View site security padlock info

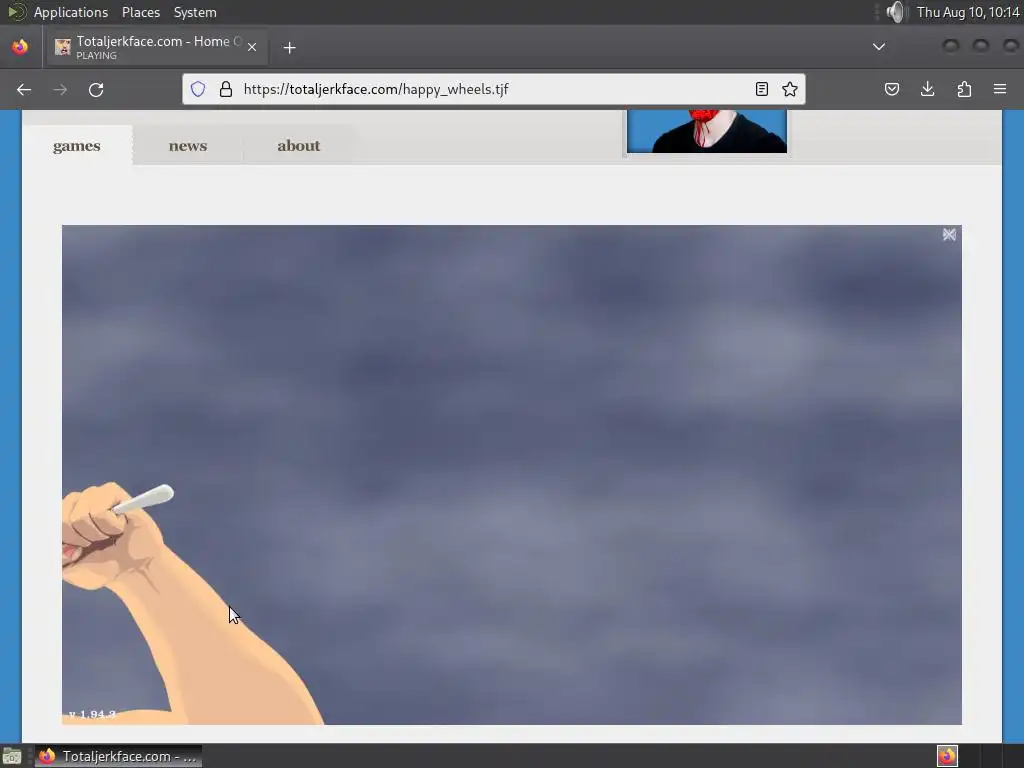(226, 89)
